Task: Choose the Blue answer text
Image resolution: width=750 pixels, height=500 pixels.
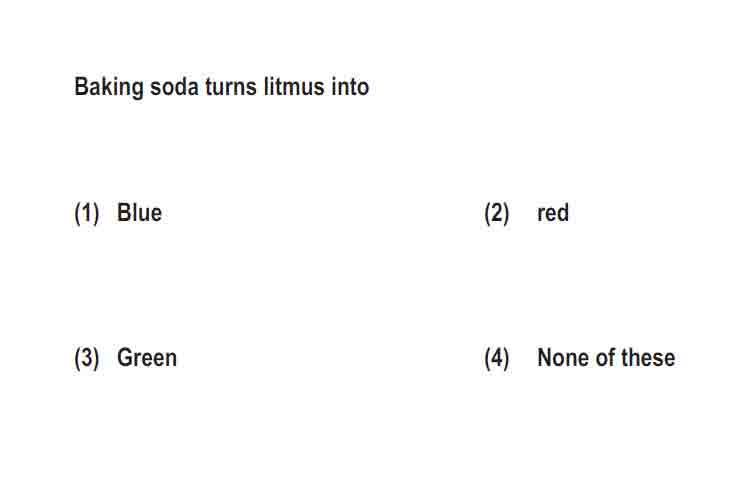Action: tap(139, 213)
